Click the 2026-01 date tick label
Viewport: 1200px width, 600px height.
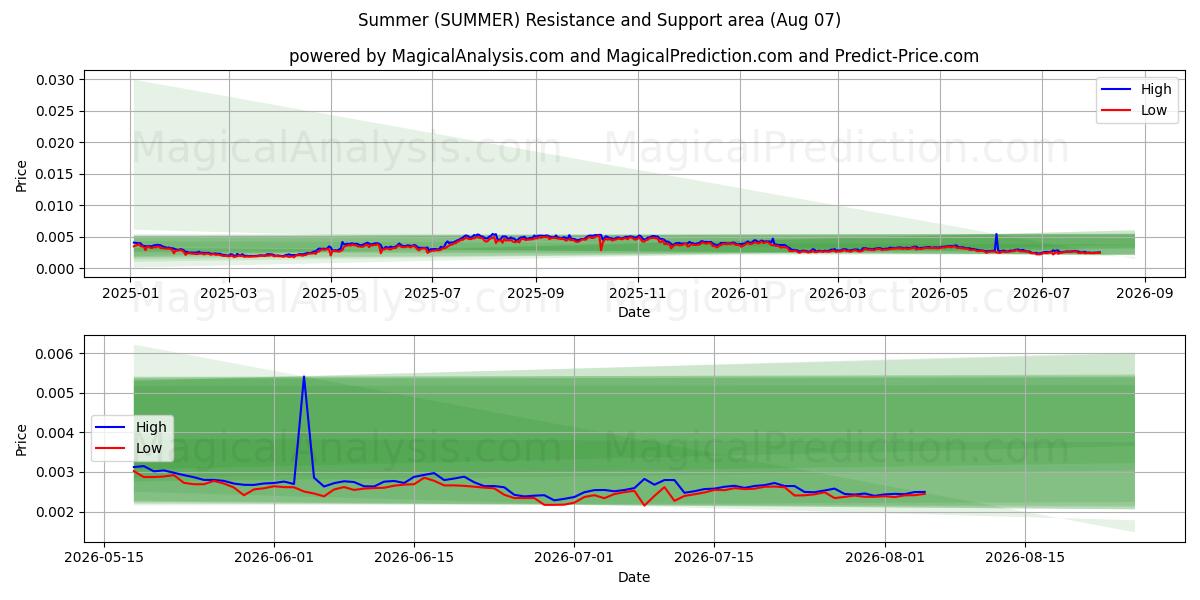[x=739, y=294]
